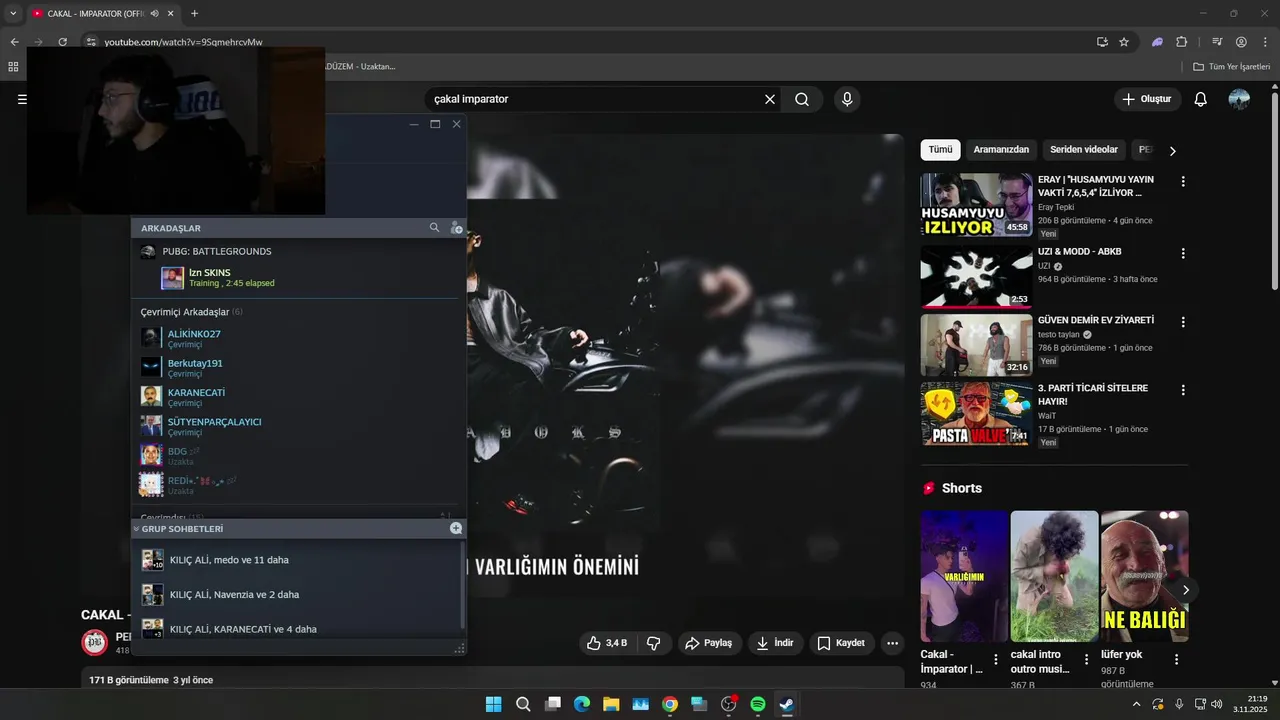Image resolution: width=1280 pixels, height=720 pixels.
Task: Select friend SÜTYENPARÇALAYICI
Action: [298, 426]
